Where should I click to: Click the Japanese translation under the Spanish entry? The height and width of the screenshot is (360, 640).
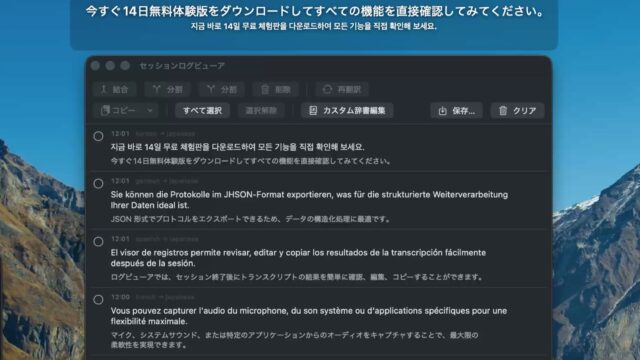pos(297,277)
